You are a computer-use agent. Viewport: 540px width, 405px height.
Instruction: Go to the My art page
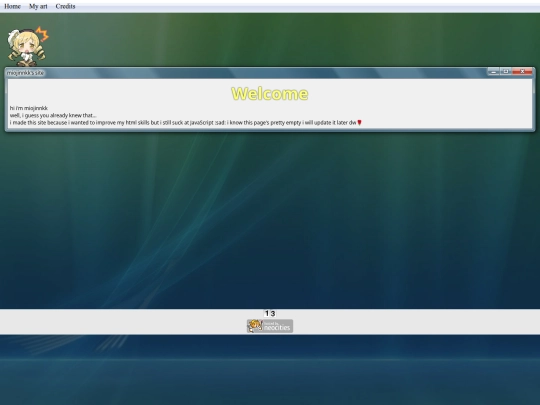tap(38, 6)
